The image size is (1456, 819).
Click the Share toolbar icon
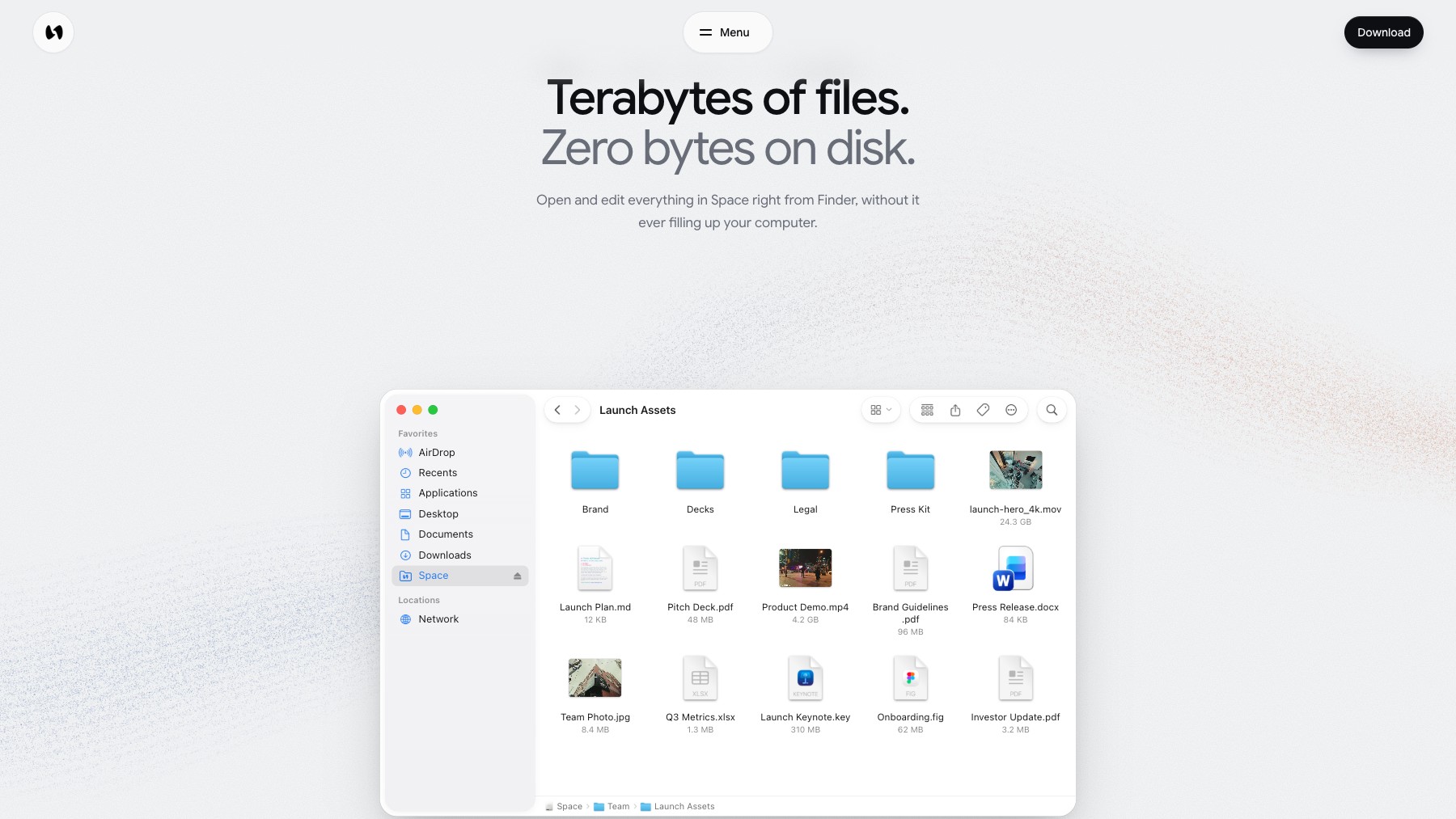pyautogui.click(x=955, y=410)
